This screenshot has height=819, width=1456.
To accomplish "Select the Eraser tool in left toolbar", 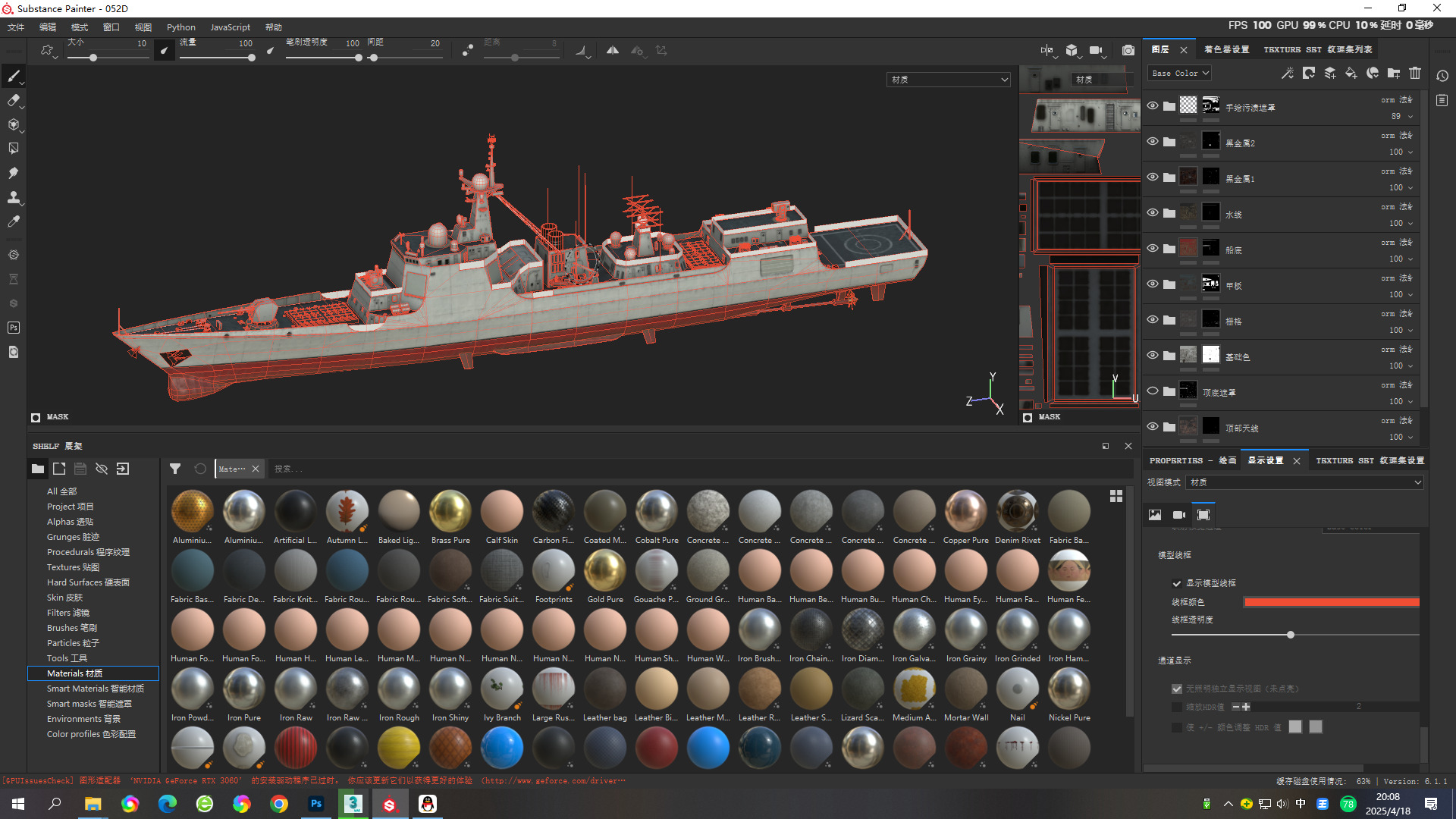I will (x=14, y=100).
